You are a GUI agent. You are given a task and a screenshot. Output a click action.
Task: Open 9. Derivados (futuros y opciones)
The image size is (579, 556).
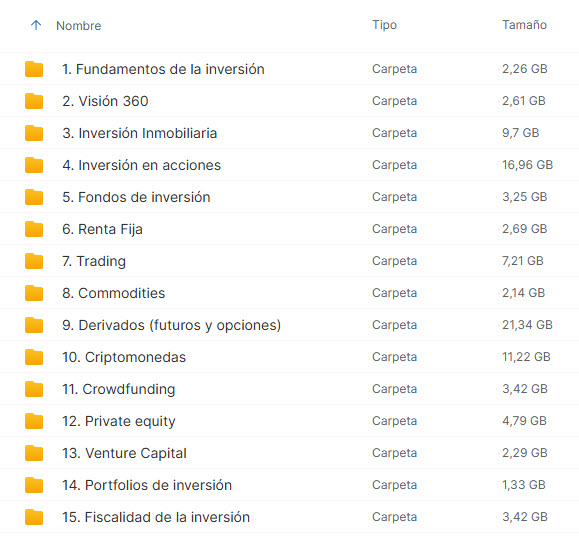172,325
